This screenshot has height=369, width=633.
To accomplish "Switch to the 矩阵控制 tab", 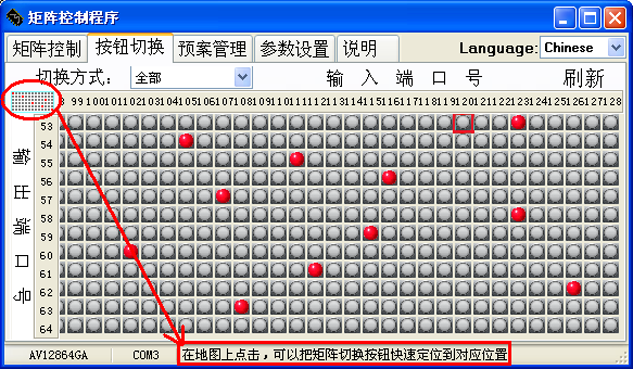I will point(47,49).
